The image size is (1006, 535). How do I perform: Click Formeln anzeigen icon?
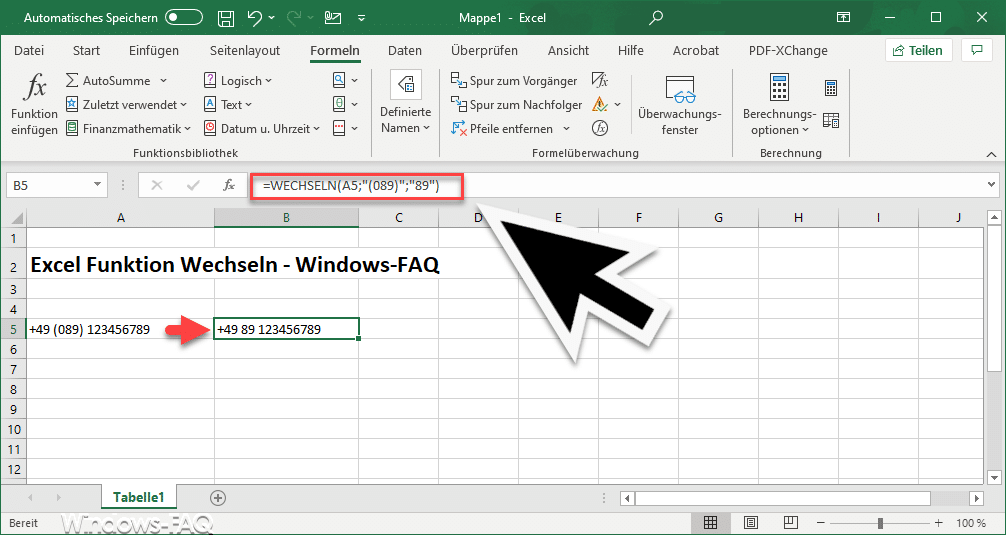(600, 81)
